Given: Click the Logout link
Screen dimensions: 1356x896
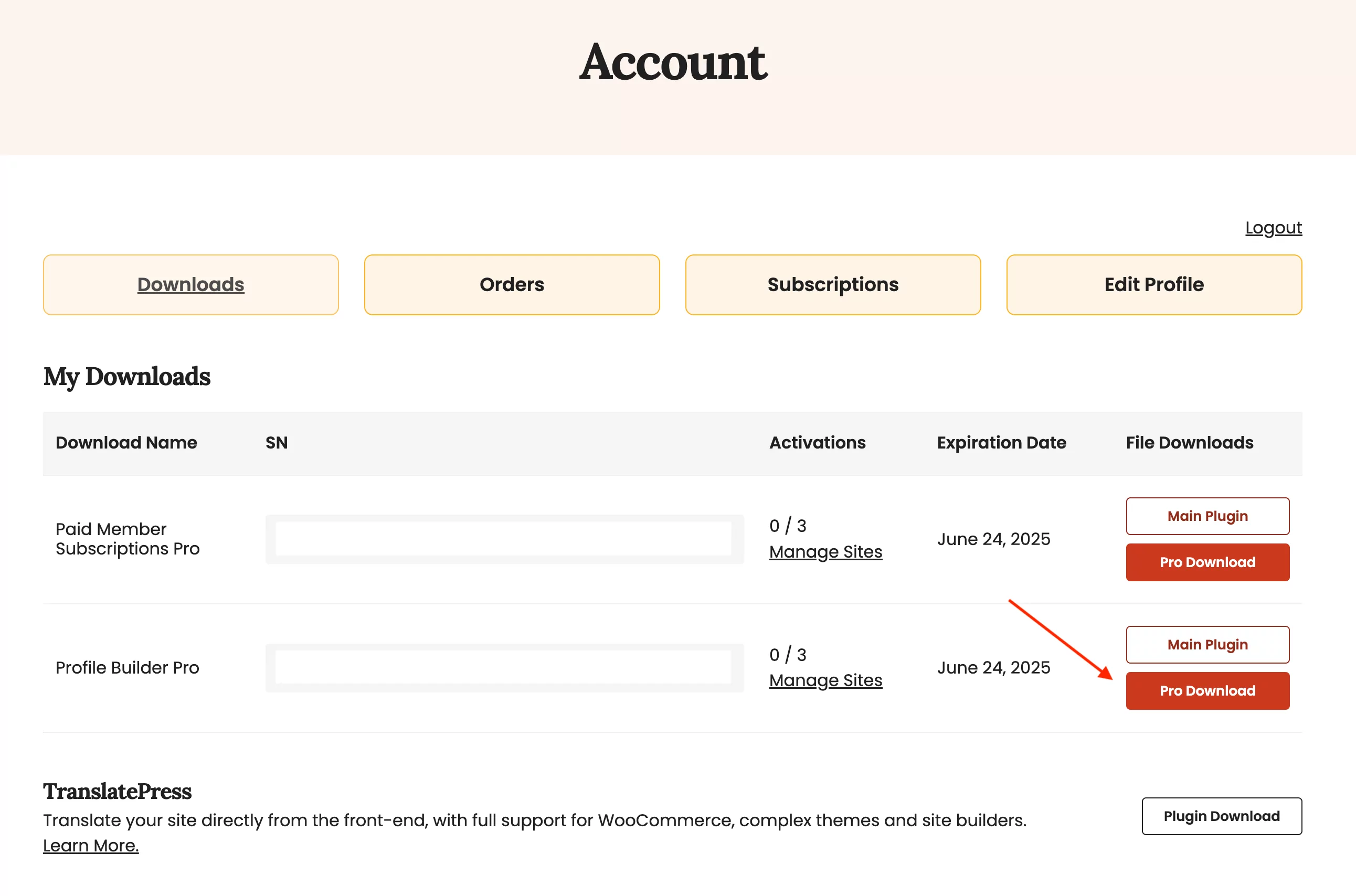Looking at the screenshot, I should pos(1273,228).
